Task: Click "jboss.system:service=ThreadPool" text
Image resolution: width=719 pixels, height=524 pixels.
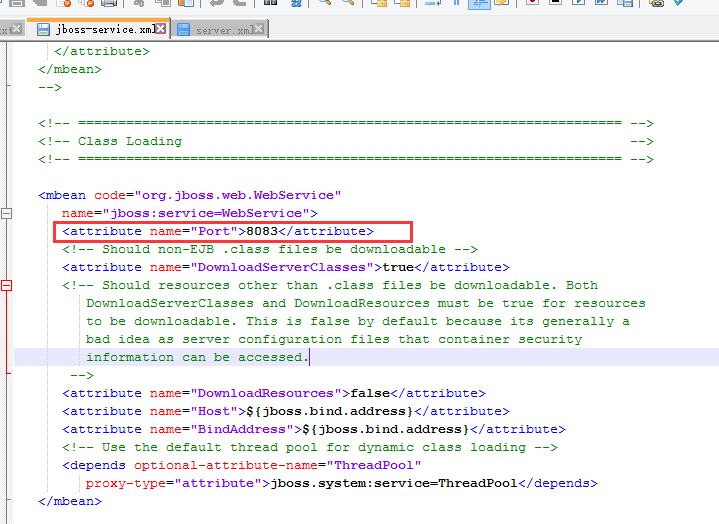Action: 394,483
